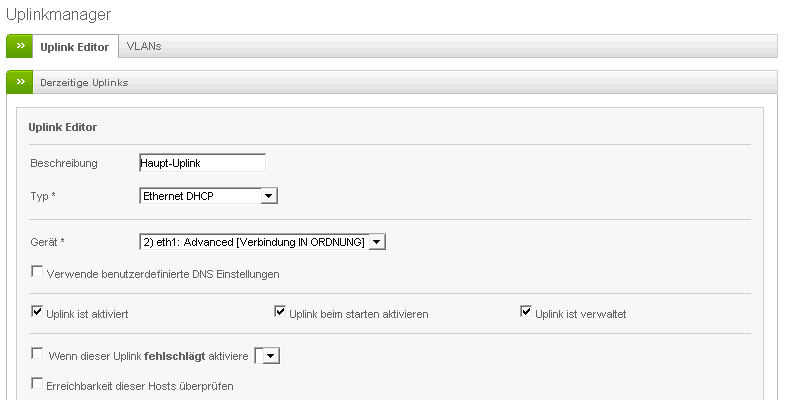Click the bold 'Uplink Editor' form section heading
This screenshot has width=785, height=400.
tap(62, 127)
